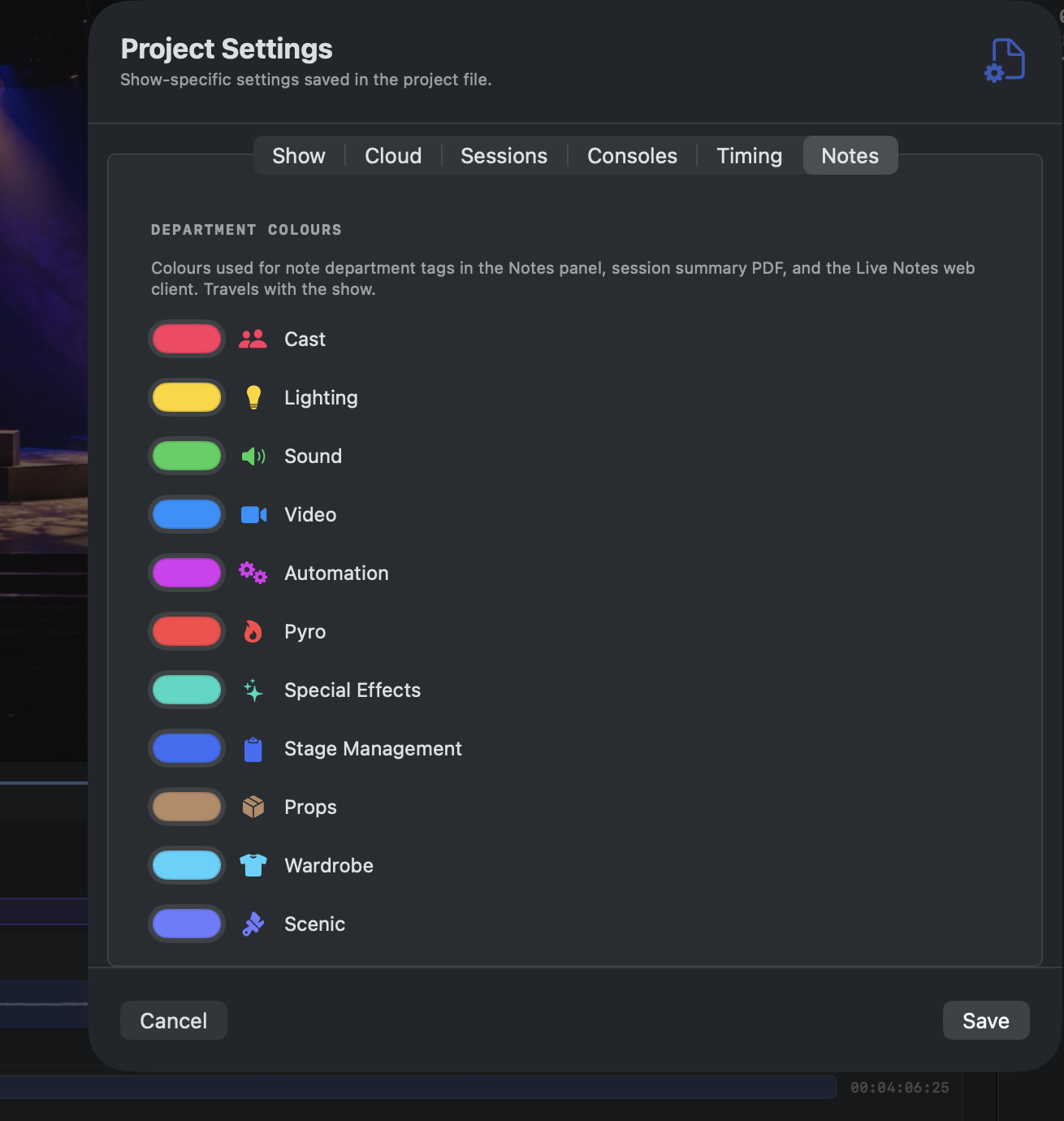Switch to the Cloud tab
The image size is (1064, 1121).
[393, 155]
